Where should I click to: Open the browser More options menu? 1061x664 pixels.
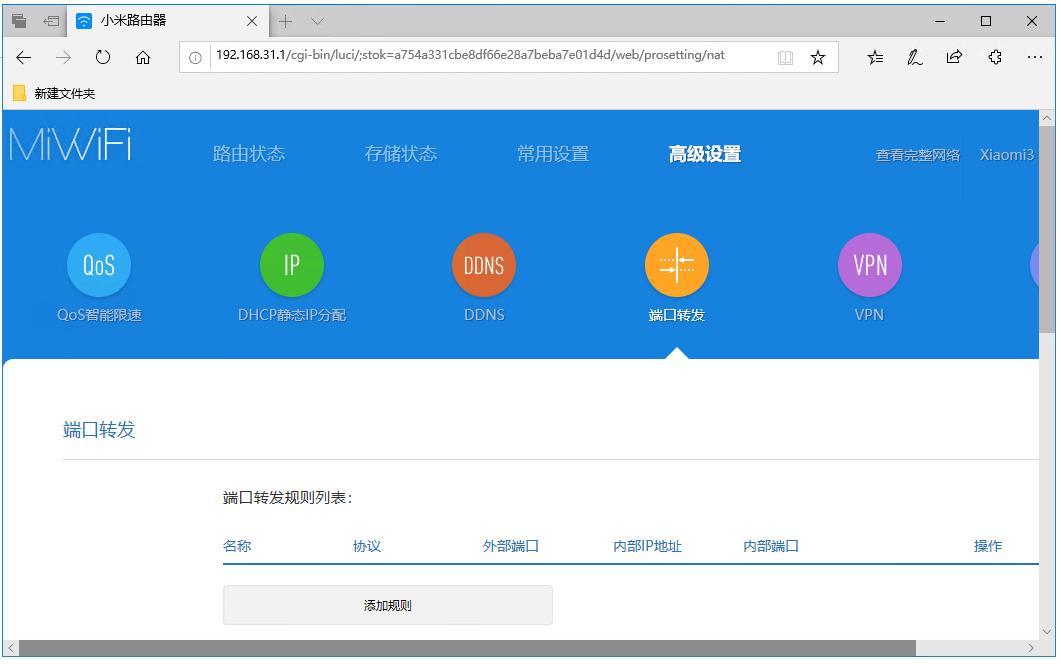[x=1035, y=57]
